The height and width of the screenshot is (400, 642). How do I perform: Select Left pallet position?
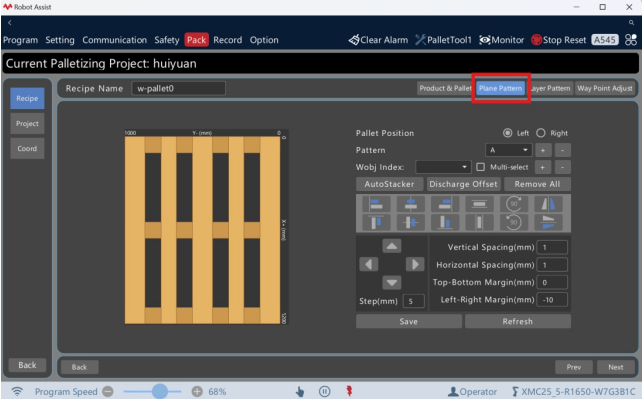click(x=507, y=133)
